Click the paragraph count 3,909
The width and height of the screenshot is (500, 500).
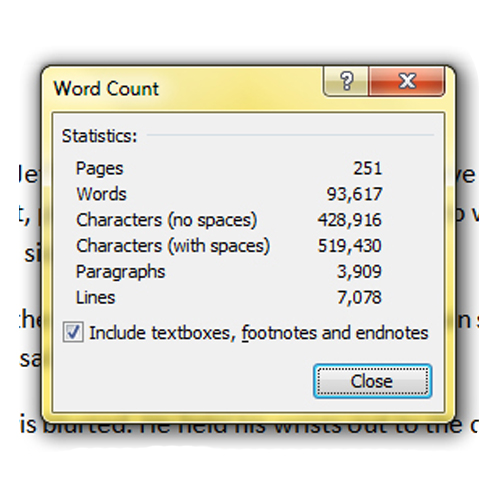coord(359,272)
